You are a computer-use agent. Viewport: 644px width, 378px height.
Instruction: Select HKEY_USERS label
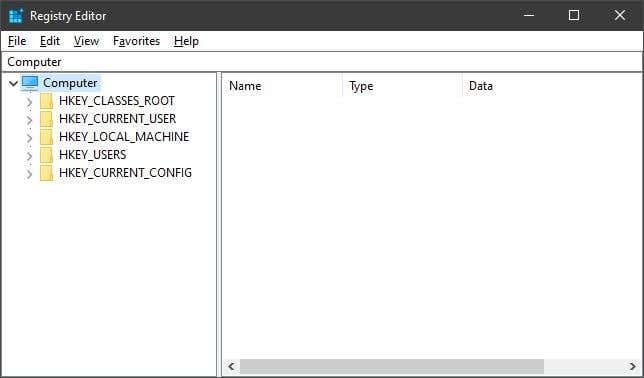[x=92, y=155]
